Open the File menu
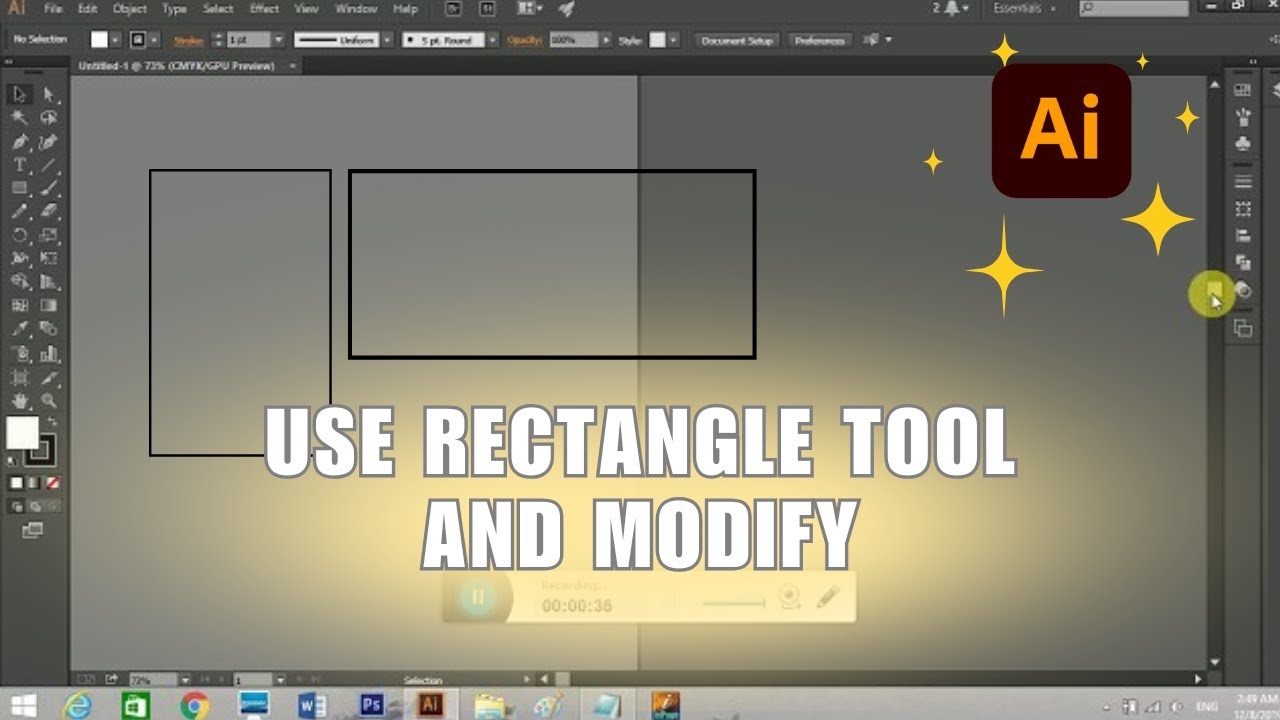 pyautogui.click(x=53, y=9)
